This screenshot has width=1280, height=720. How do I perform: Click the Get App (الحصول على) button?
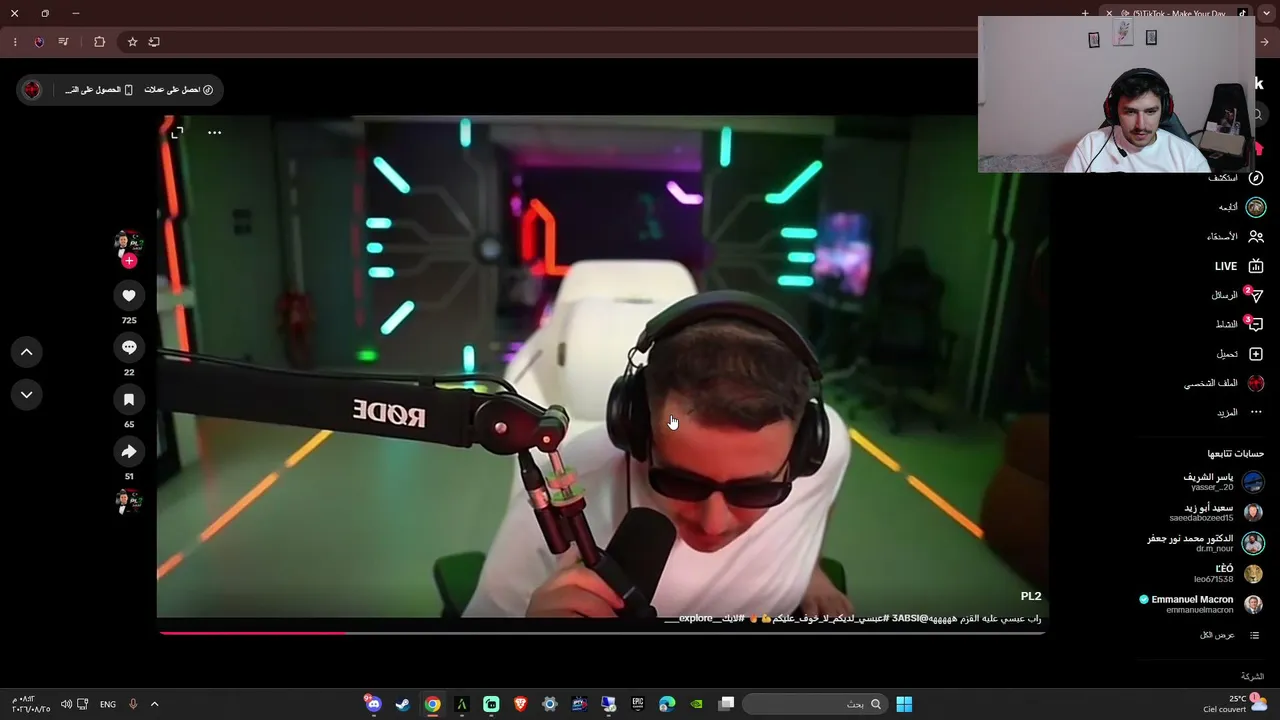[x=98, y=90]
